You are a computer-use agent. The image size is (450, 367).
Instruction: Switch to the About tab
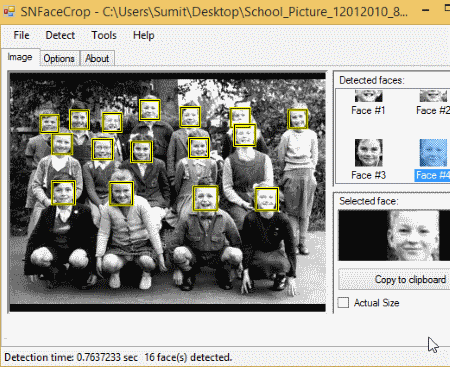click(x=97, y=58)
